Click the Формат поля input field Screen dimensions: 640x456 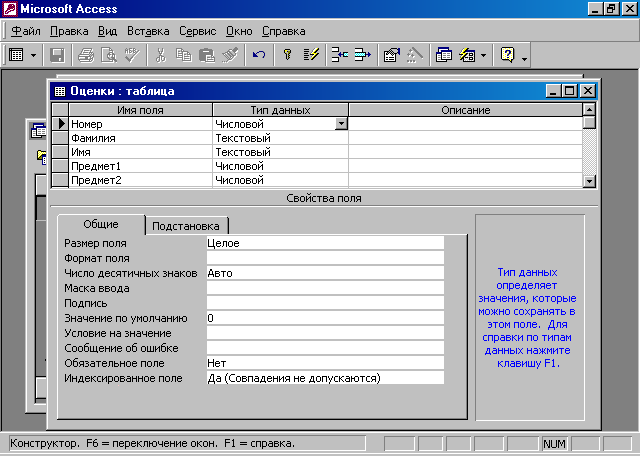(325, 258)
